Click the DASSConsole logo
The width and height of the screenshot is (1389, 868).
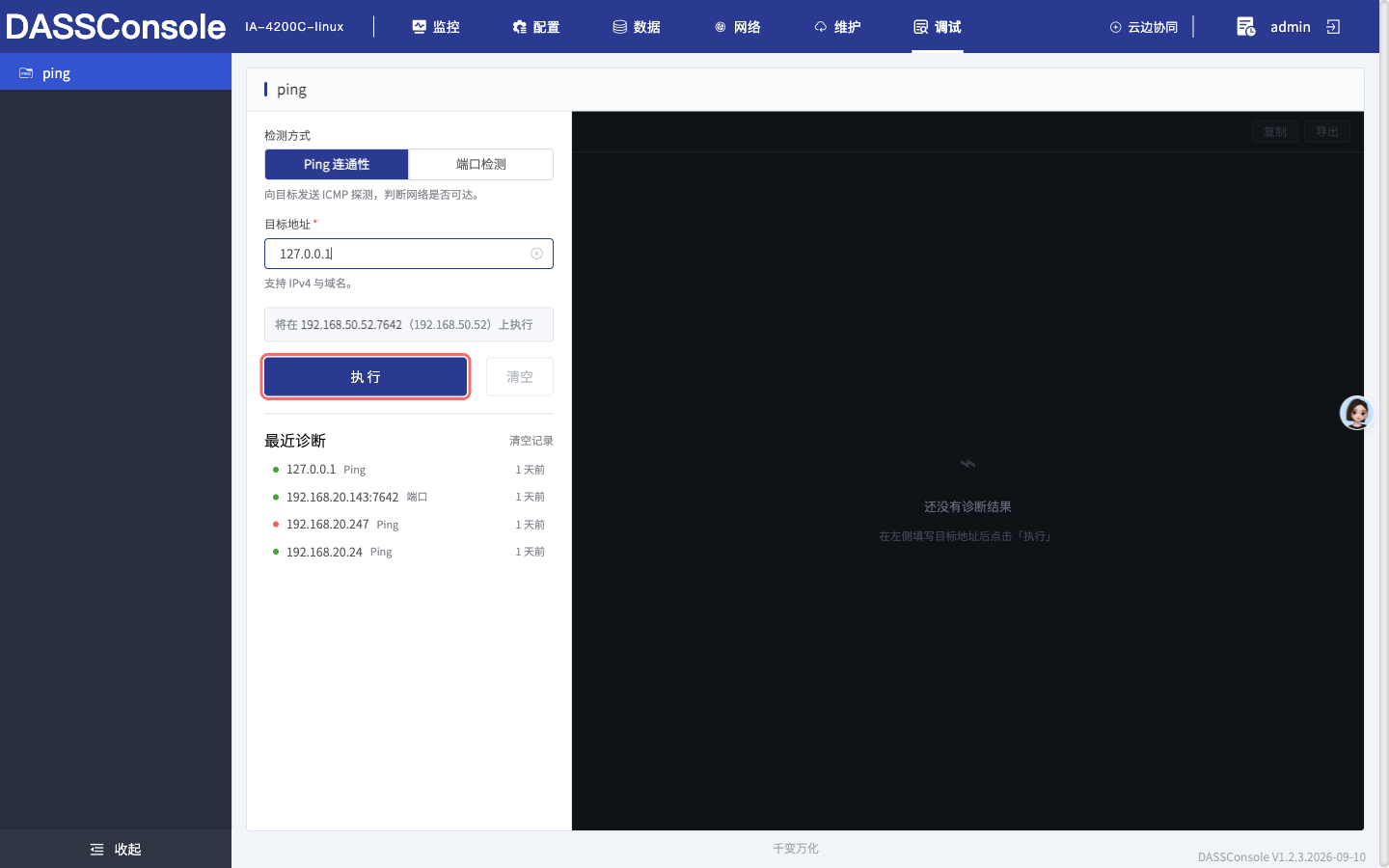click(116, 27)
